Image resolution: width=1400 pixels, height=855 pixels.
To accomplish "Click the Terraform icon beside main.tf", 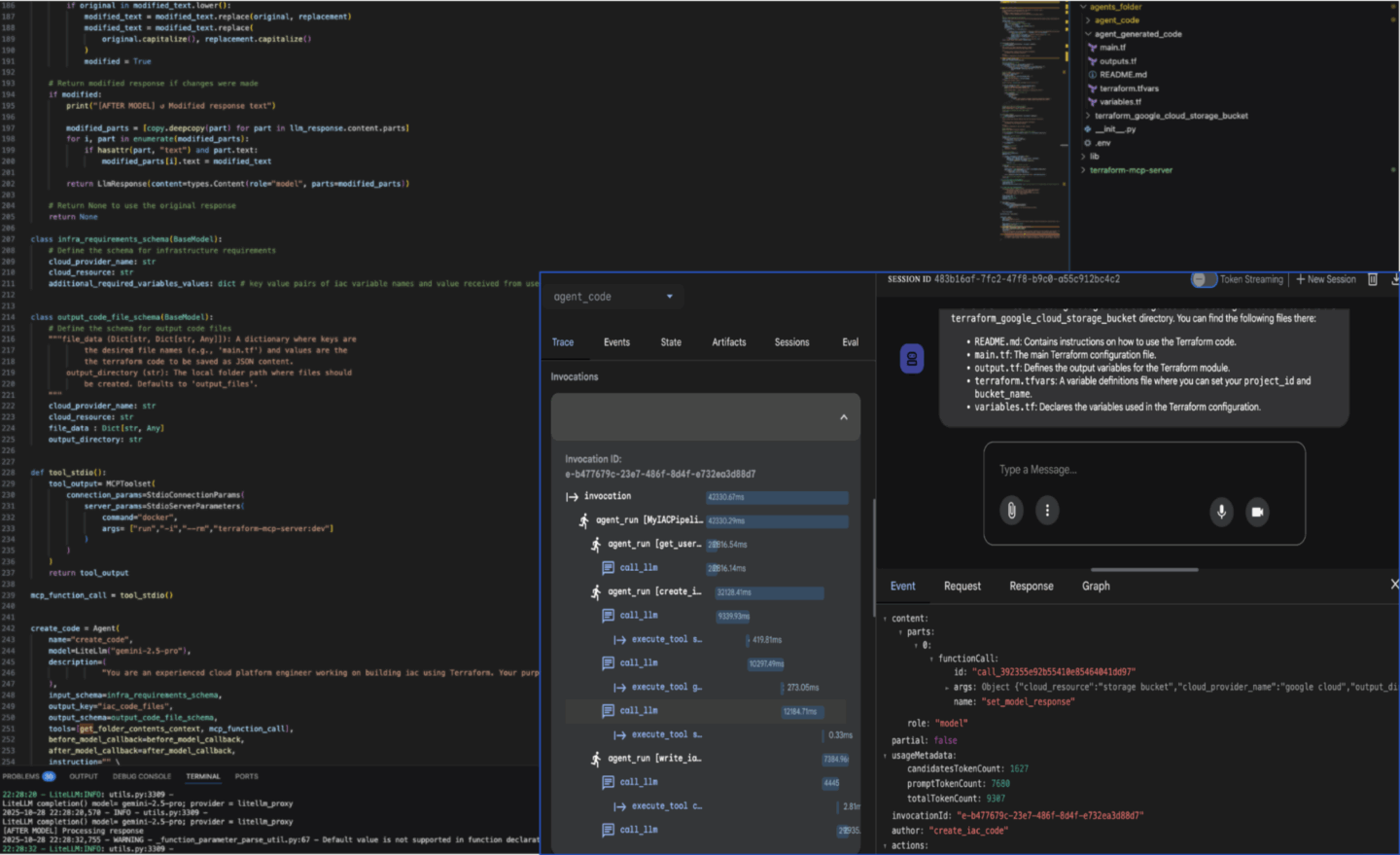I will click(x=1092, y=48).
